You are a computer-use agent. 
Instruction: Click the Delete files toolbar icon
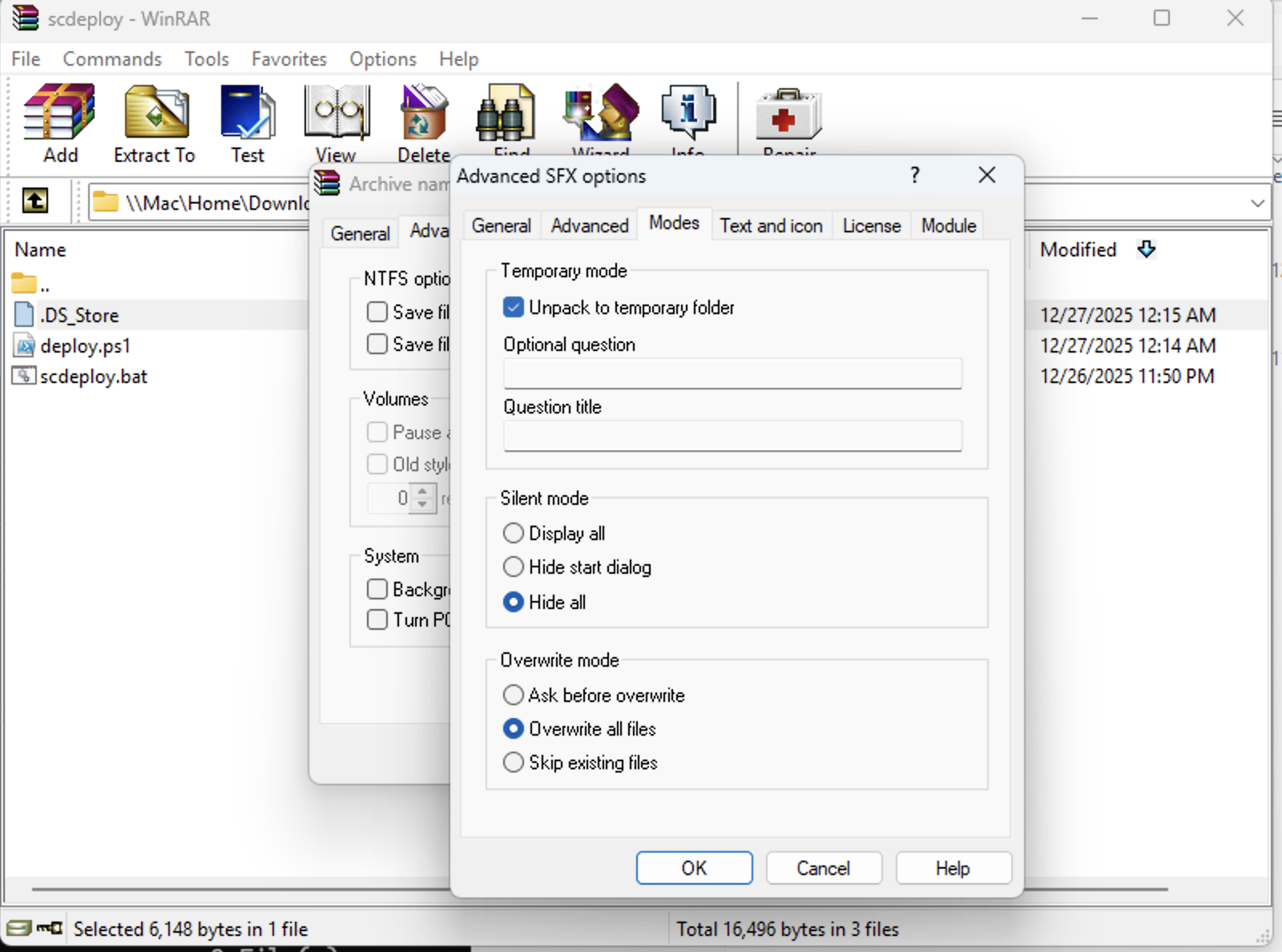pyautogui.click(x=424, y=115)
